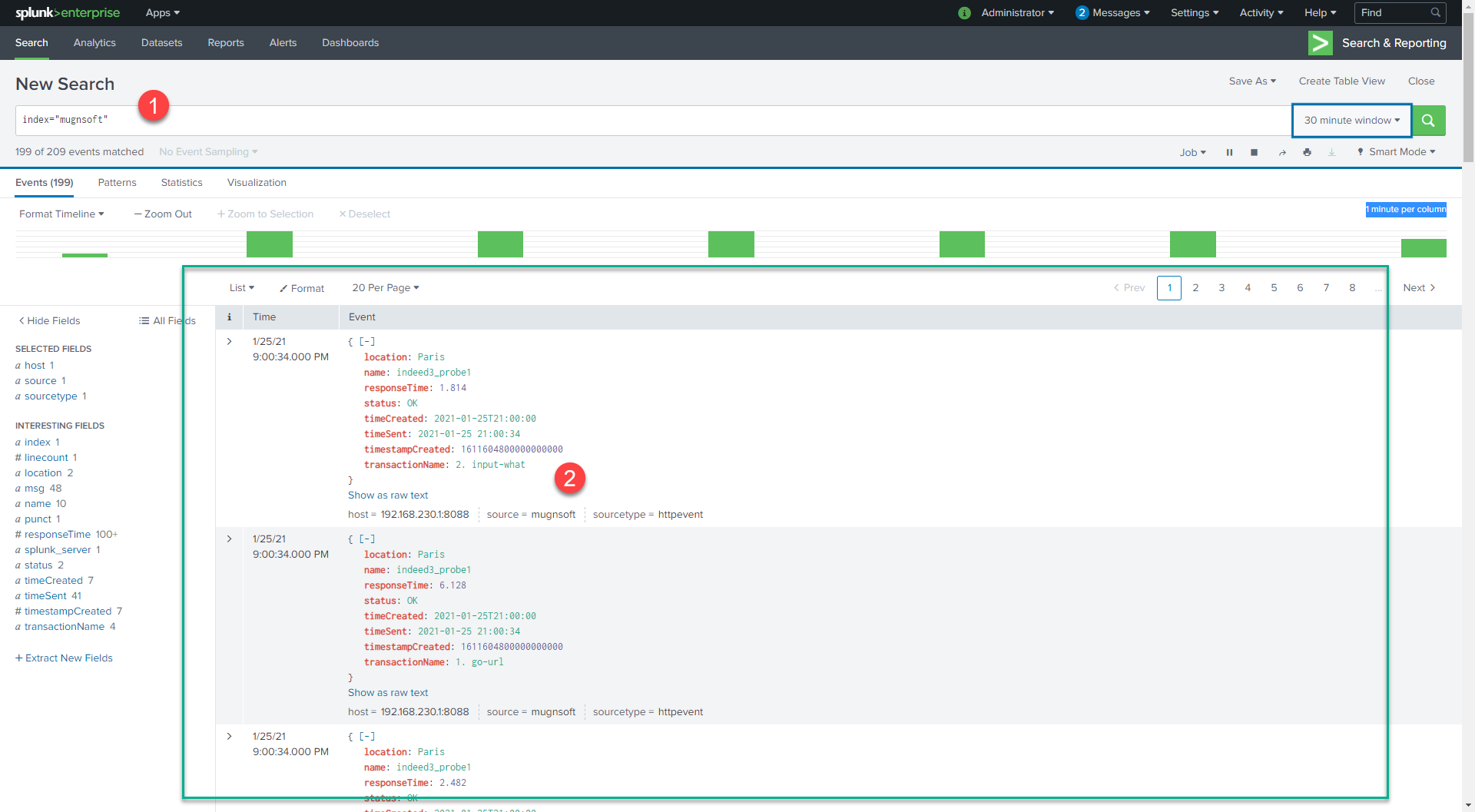Open the Format Timeline dropdown
This screenshot has height=812, width=1475.
point(61,214)
